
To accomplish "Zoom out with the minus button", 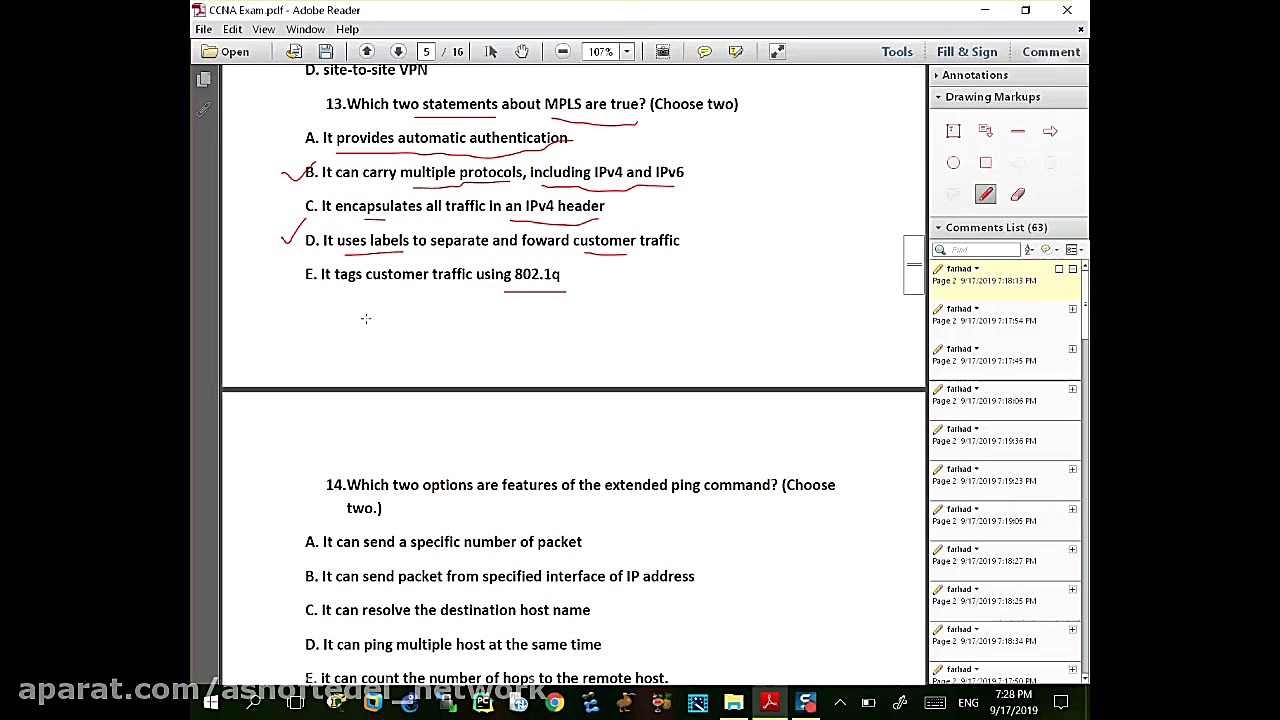I will tap(563, 52).
